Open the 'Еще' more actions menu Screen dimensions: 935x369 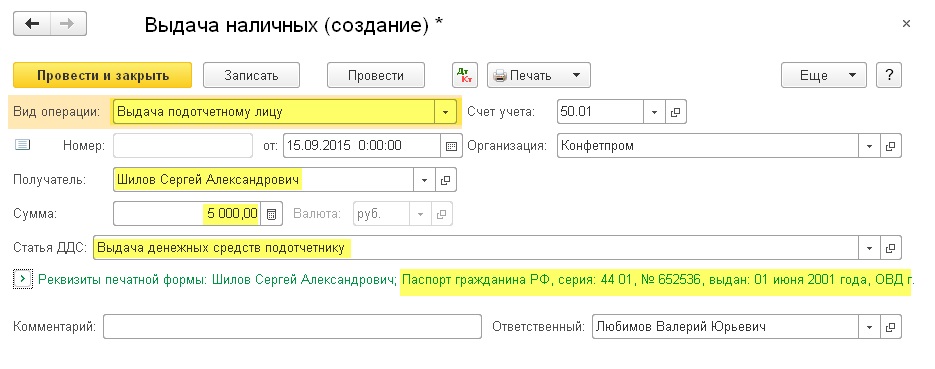coord(823,76)
